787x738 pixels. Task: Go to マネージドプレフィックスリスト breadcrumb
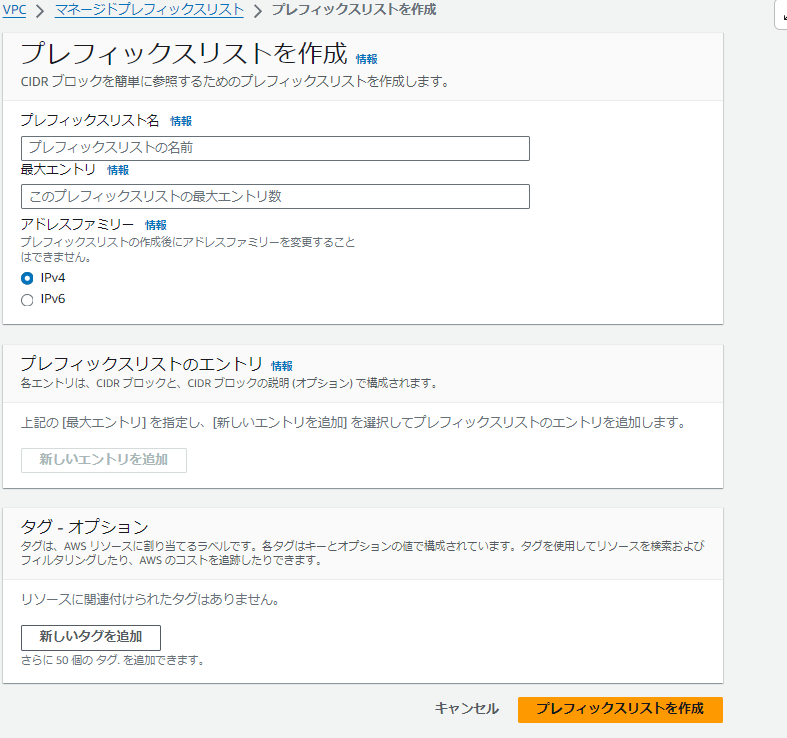[149, 10]
